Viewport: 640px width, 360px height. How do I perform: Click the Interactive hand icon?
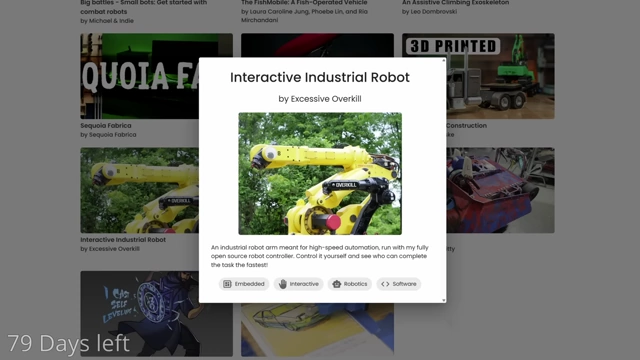pyautogui.click(x=282, y=284)
